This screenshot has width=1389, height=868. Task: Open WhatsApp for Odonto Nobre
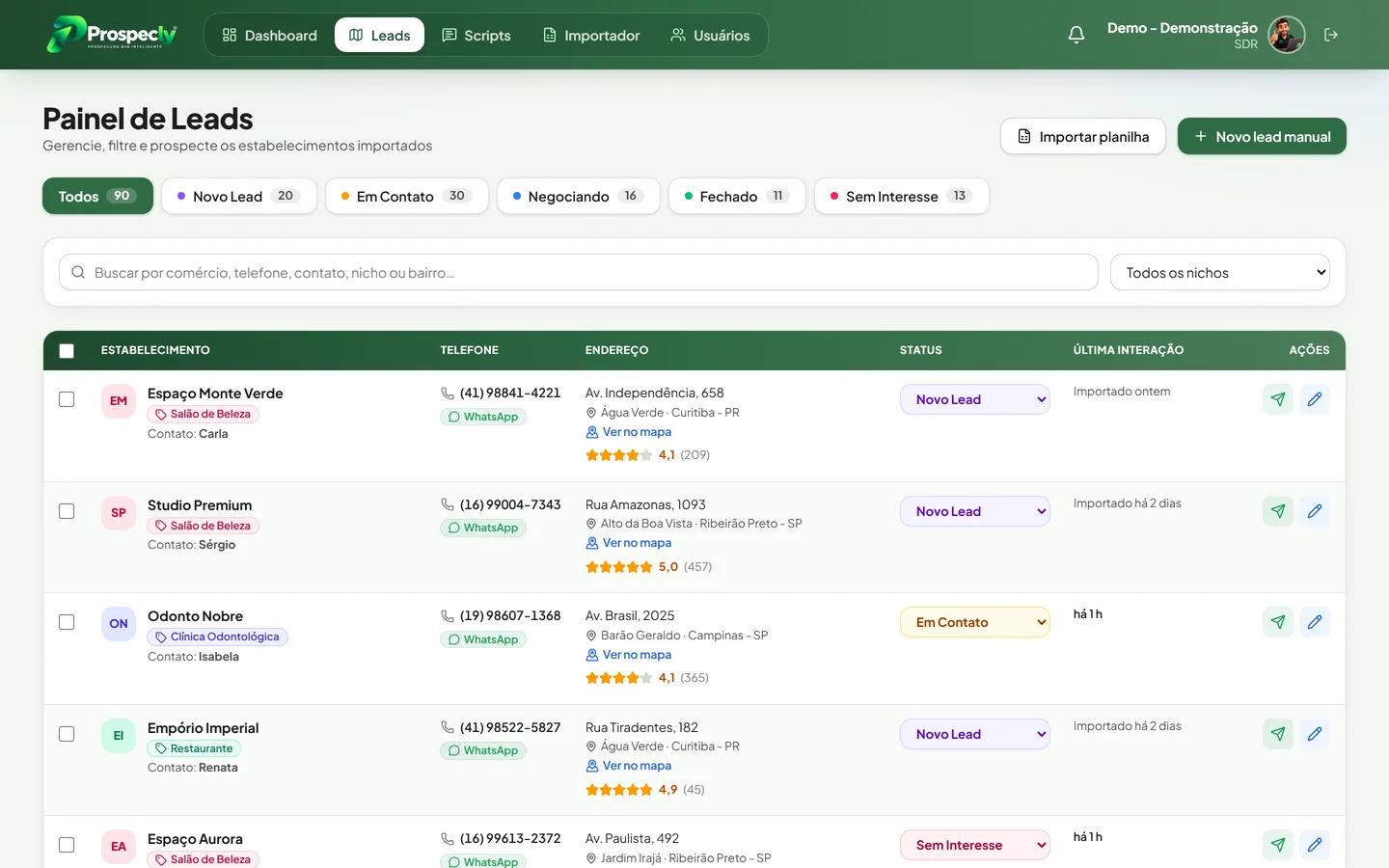483,639
